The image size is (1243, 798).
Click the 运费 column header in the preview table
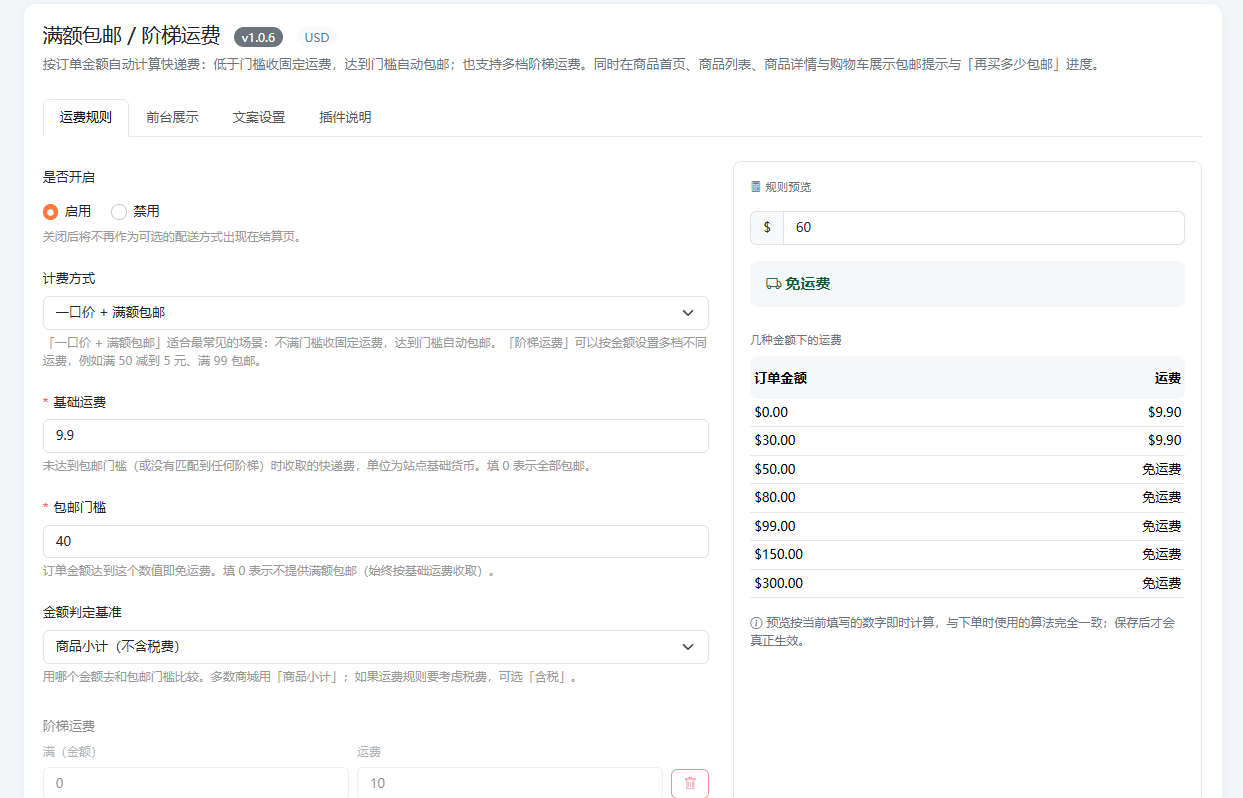click(x=1168, y=378)
